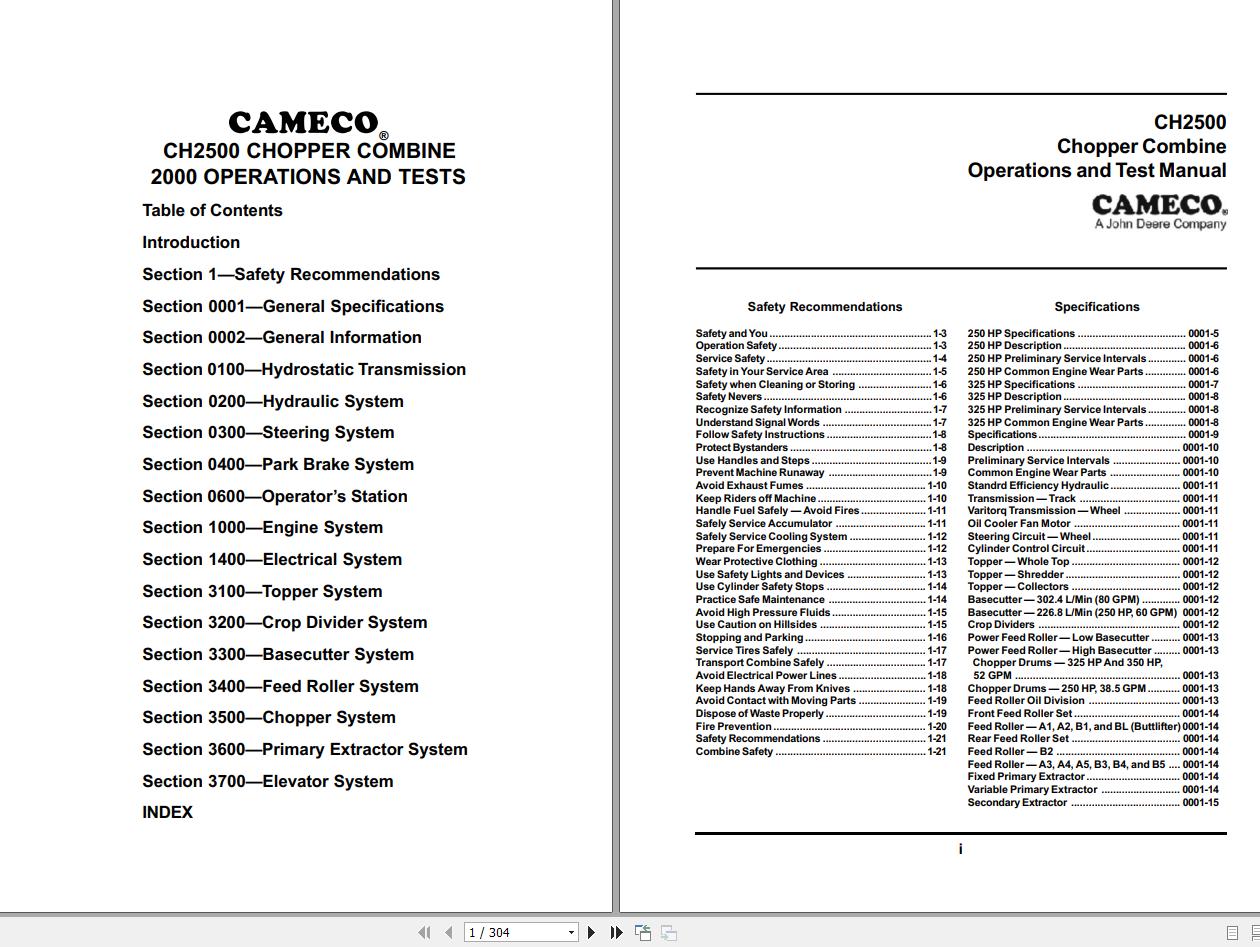The height and width of the screenshot is (947, 1260).
Task: Open Section 1—Safety Recommendations
Action: pos(291,274)
